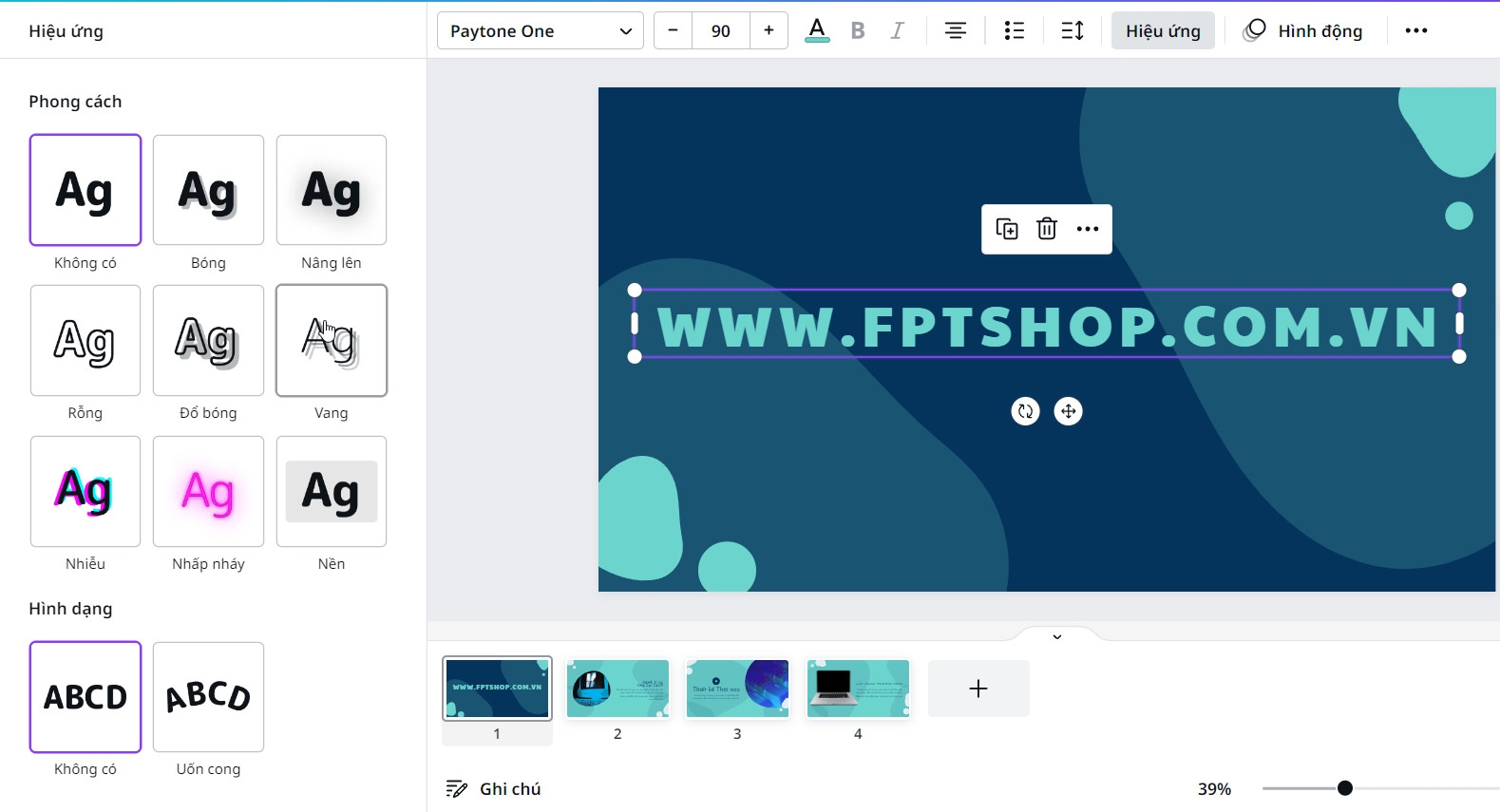The image size is (1500, 812).
Task: Open floating toolbar more options
Action: click(1088, 229)
